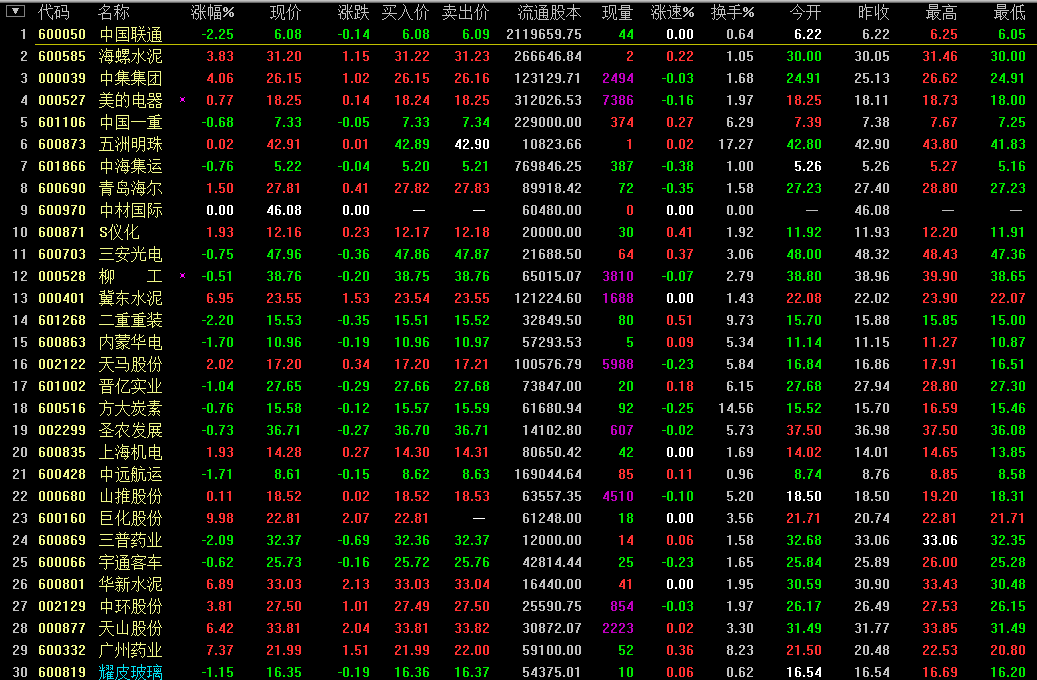Image resolution: width=1037 pixels, height=680 pixels.
Task: Sort by the 流通股本 column header
Action: pyautogui.click(x=550, y=12)
